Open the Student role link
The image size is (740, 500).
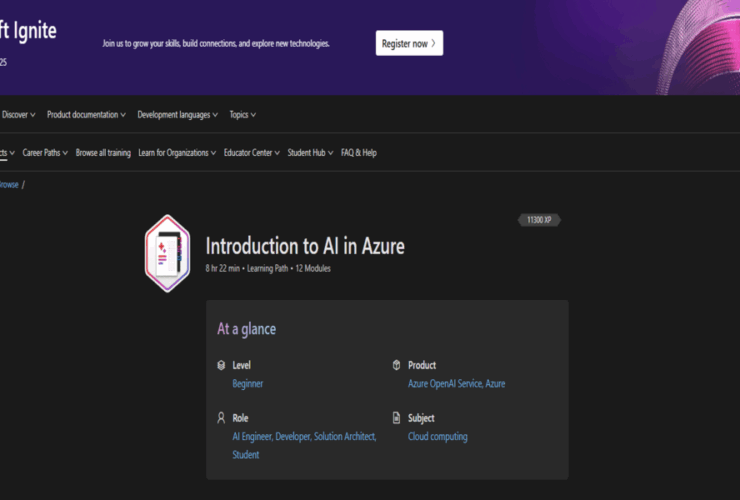pos(245,455)
